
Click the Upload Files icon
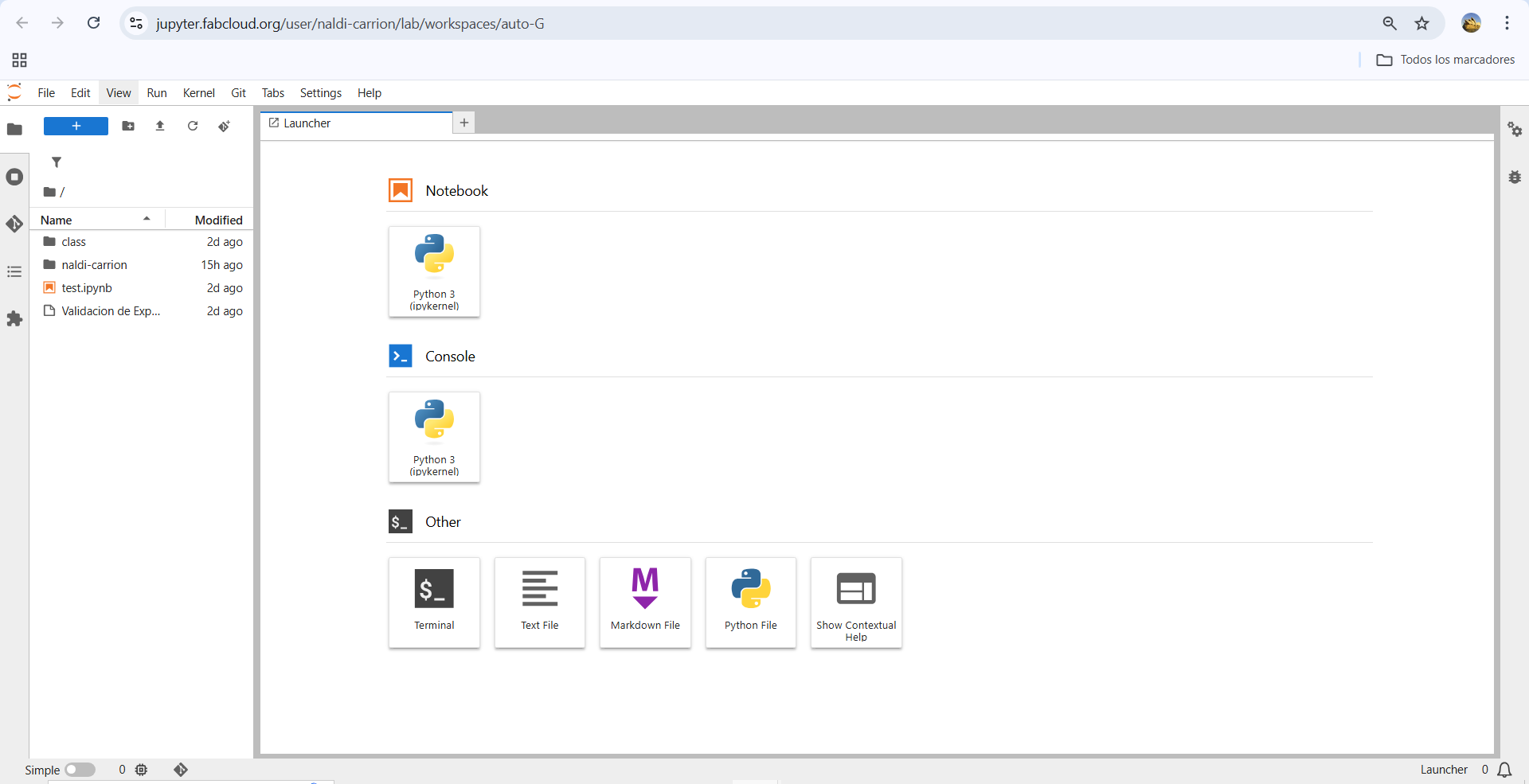click(160, 126)
